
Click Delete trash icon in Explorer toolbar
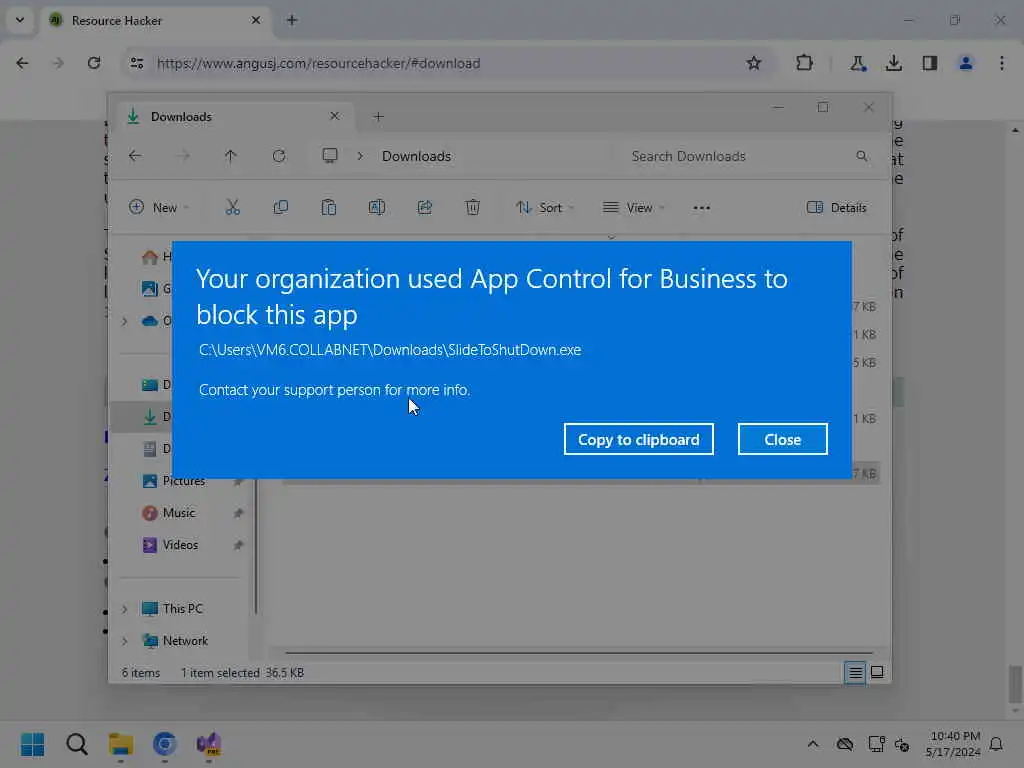tap(473, 208)
